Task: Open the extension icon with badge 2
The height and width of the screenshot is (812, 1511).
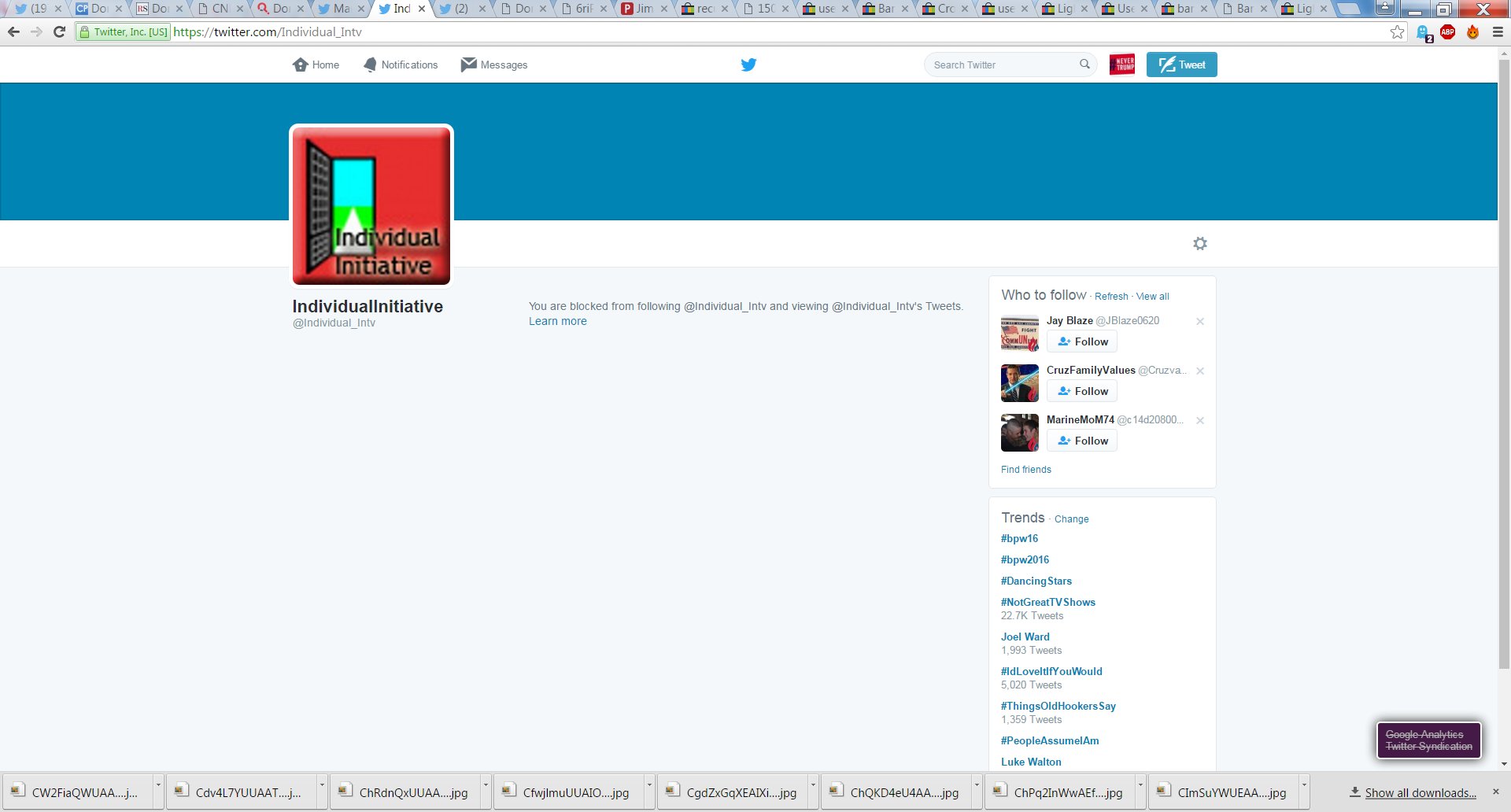Action: coord(1424,33)
